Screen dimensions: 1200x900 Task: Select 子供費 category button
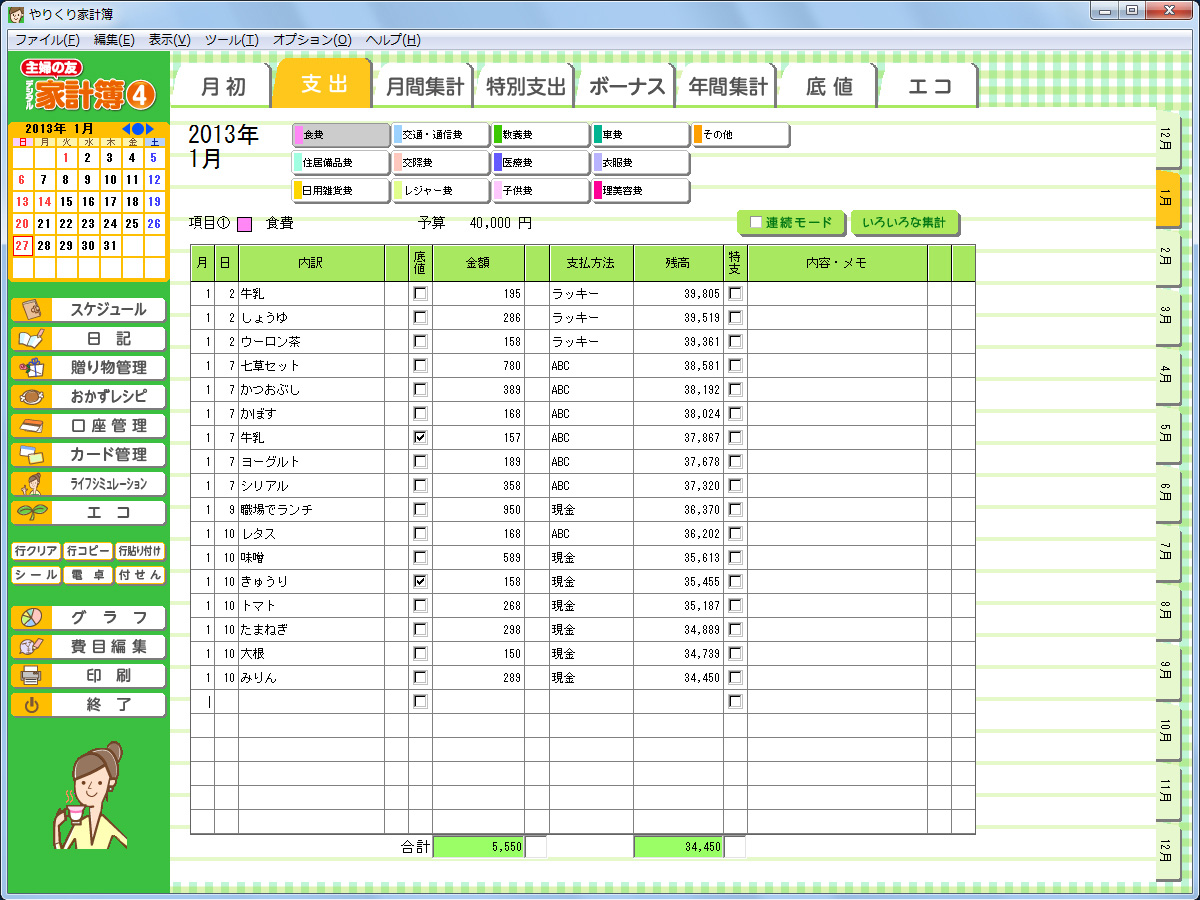pyautogui.click(x=541, y=191)
